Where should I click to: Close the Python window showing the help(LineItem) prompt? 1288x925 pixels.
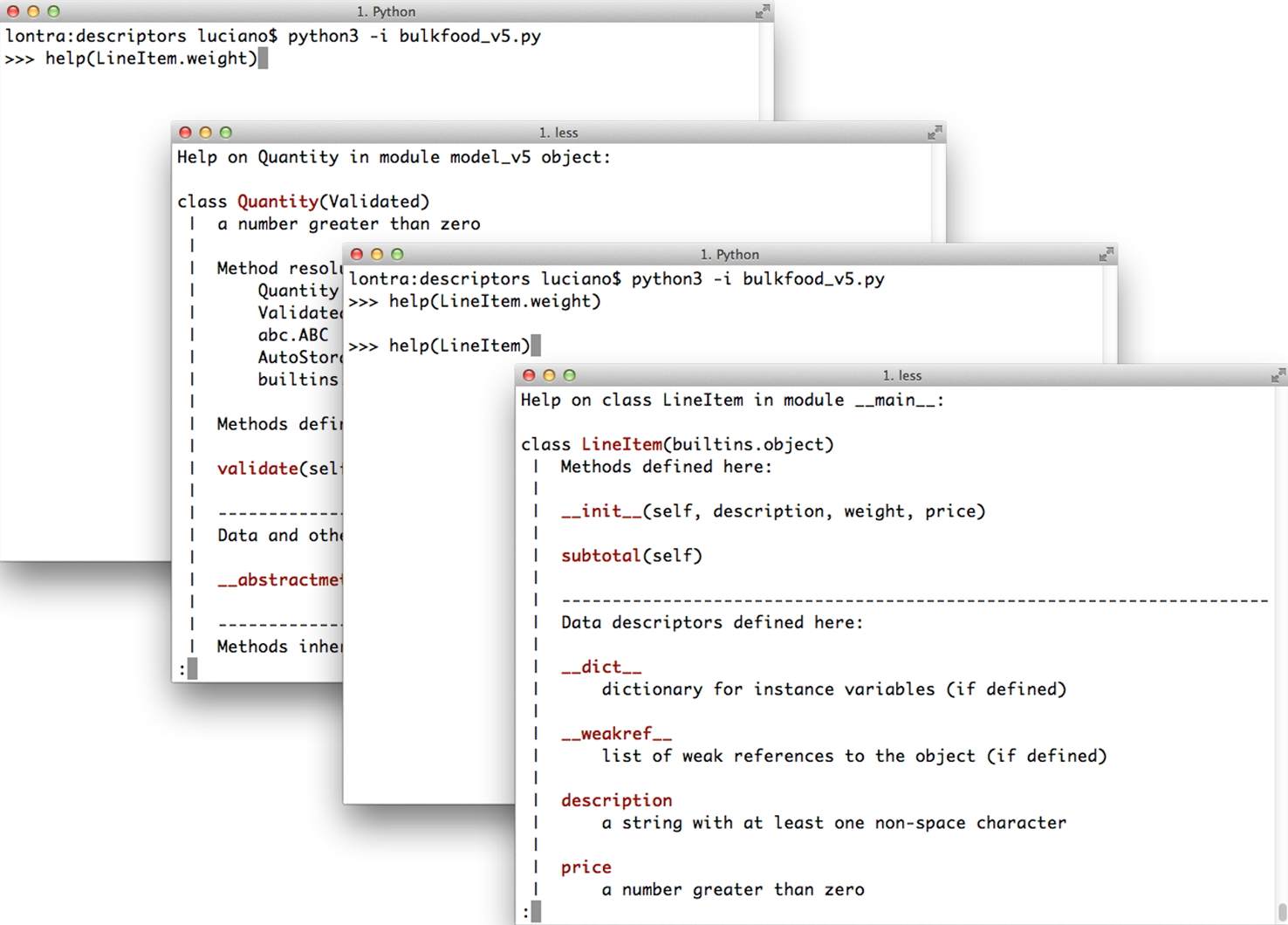(356, 255)
